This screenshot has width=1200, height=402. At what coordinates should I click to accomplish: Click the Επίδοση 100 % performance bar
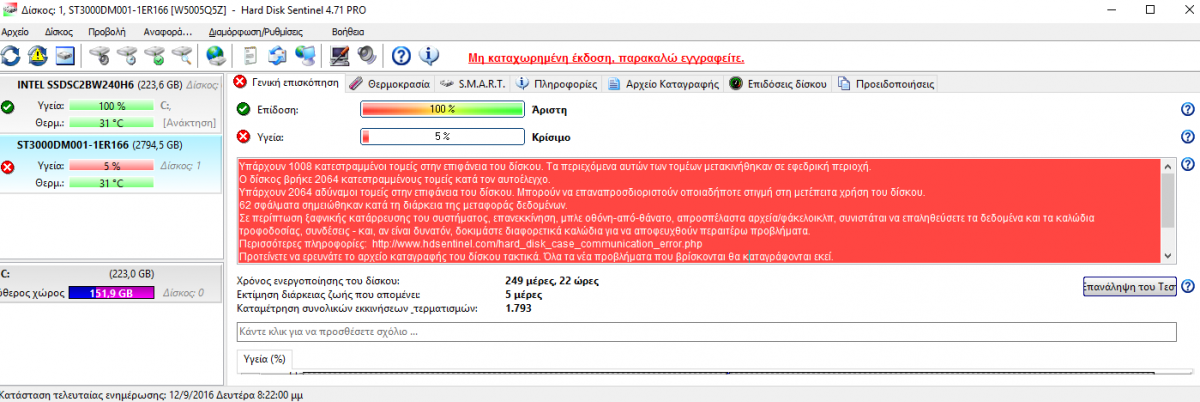[442, 109]
